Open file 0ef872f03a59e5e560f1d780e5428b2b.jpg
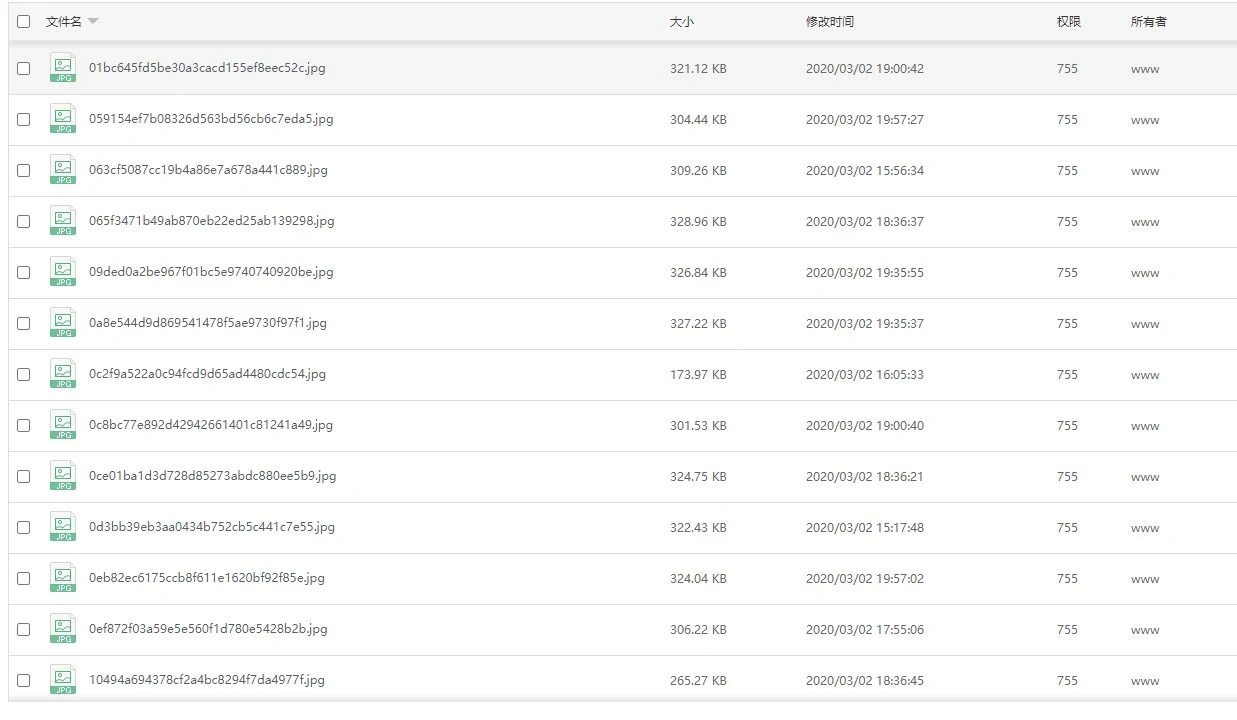The image size is (1237, 720). click(208, 629)
